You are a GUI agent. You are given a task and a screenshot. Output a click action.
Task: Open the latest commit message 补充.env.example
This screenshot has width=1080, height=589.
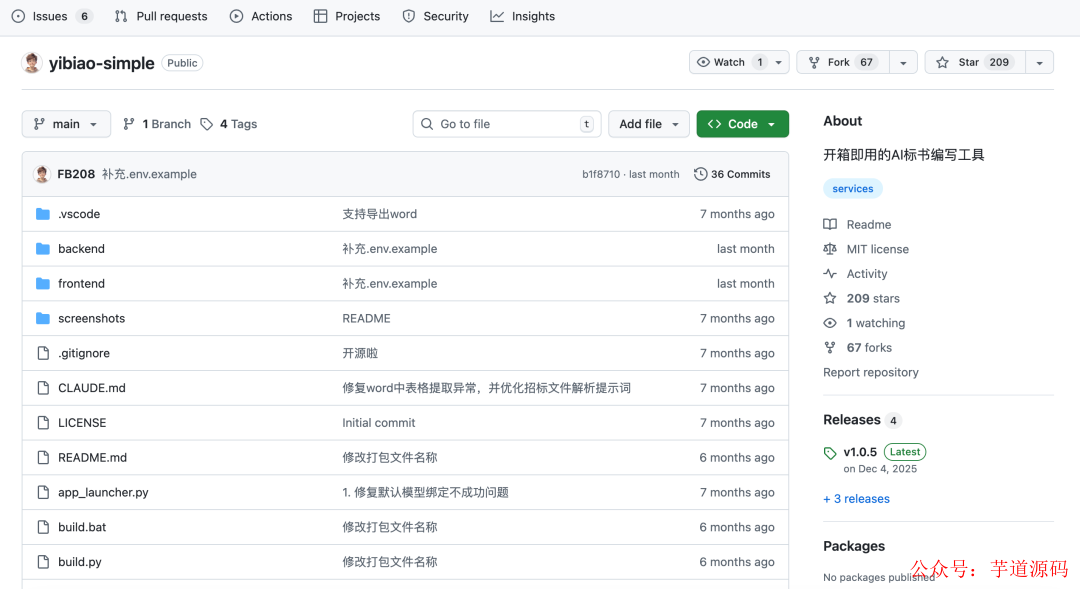click(149, 174)
